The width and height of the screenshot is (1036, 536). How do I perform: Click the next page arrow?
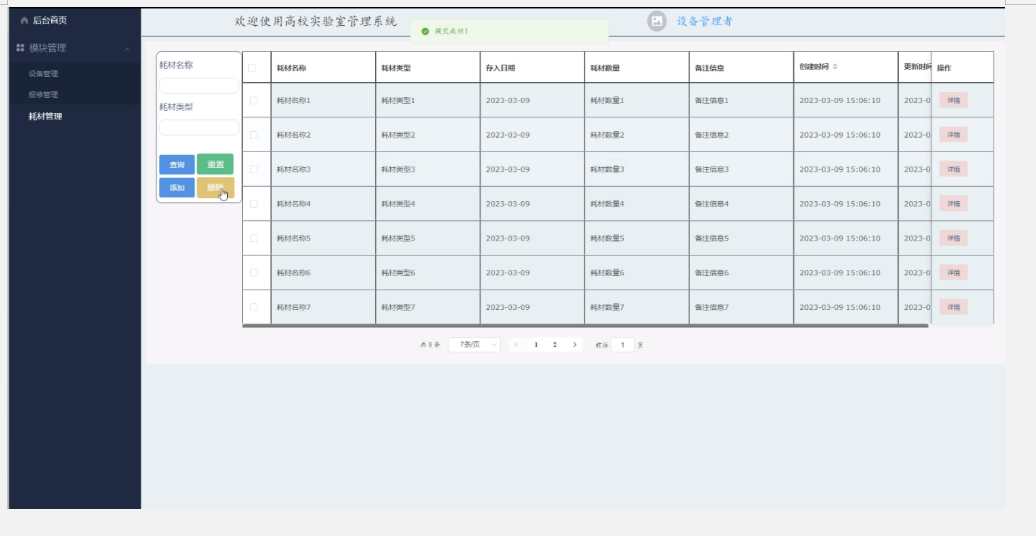pos(575,344)
